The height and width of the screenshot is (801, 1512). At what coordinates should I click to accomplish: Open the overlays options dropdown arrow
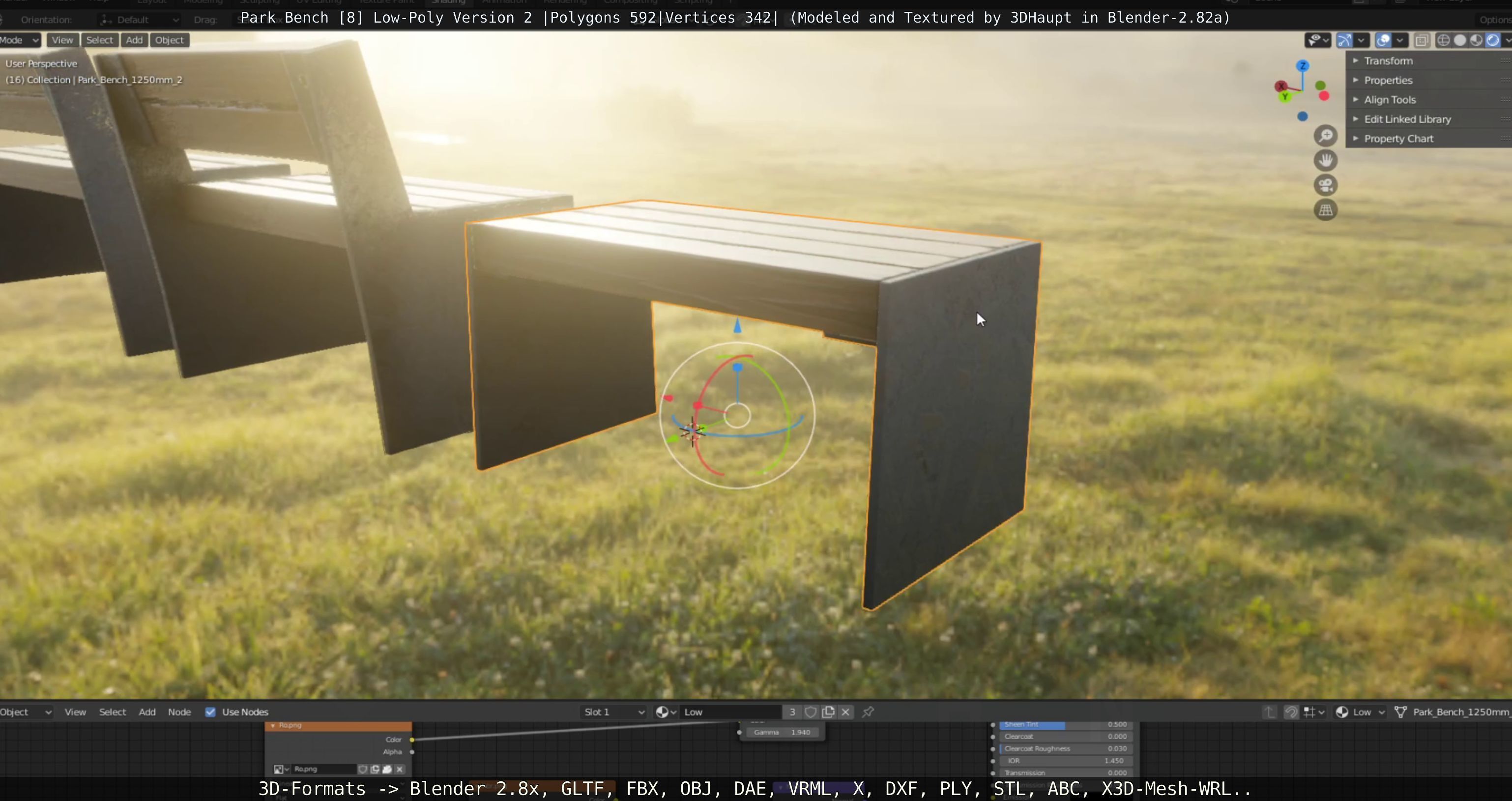[1400, 40]
